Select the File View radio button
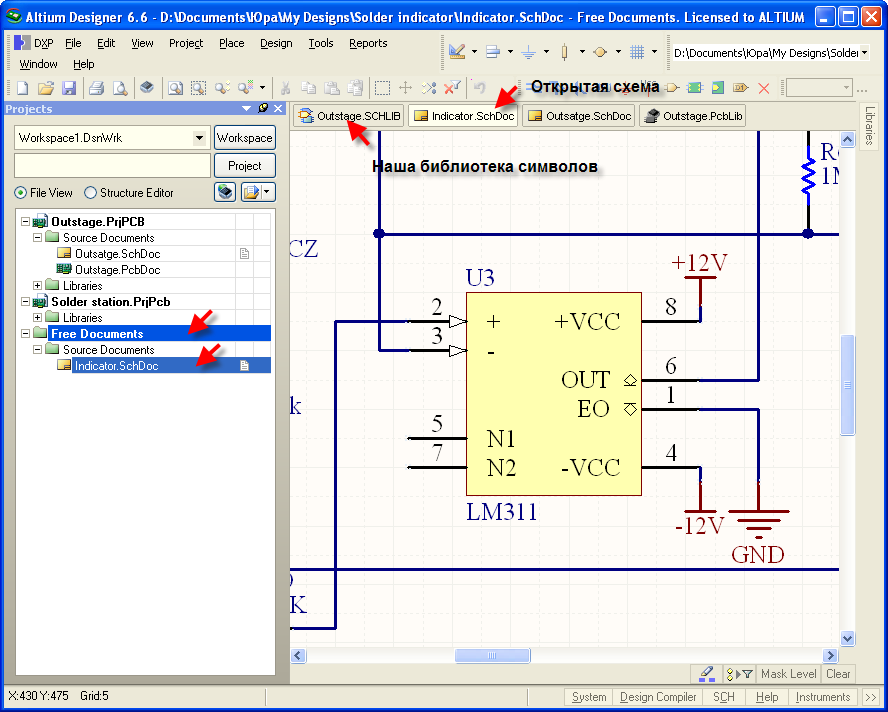The width and height of the screenshot is (888, 712). 20,193
